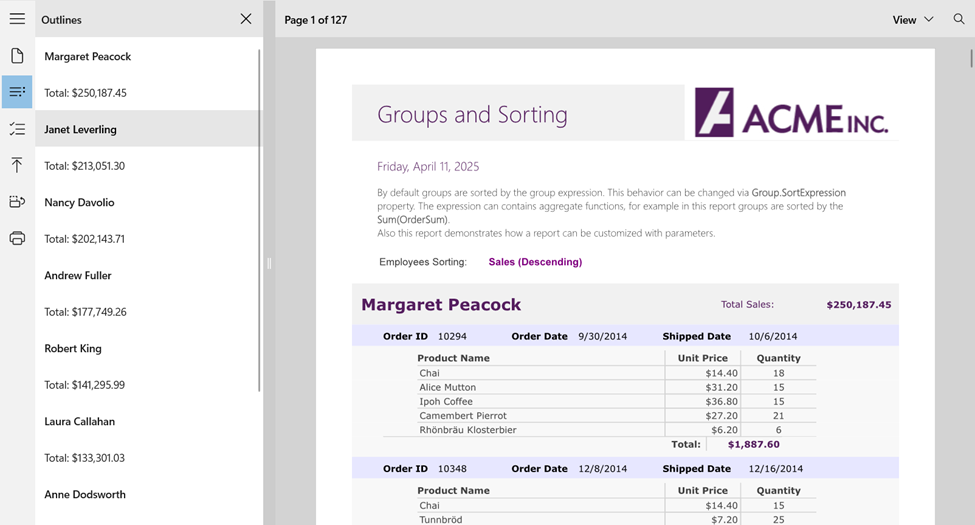The width and height of the screenshot is (975, 525).
Task: Click the quick print icon
Action: [17, 202]
